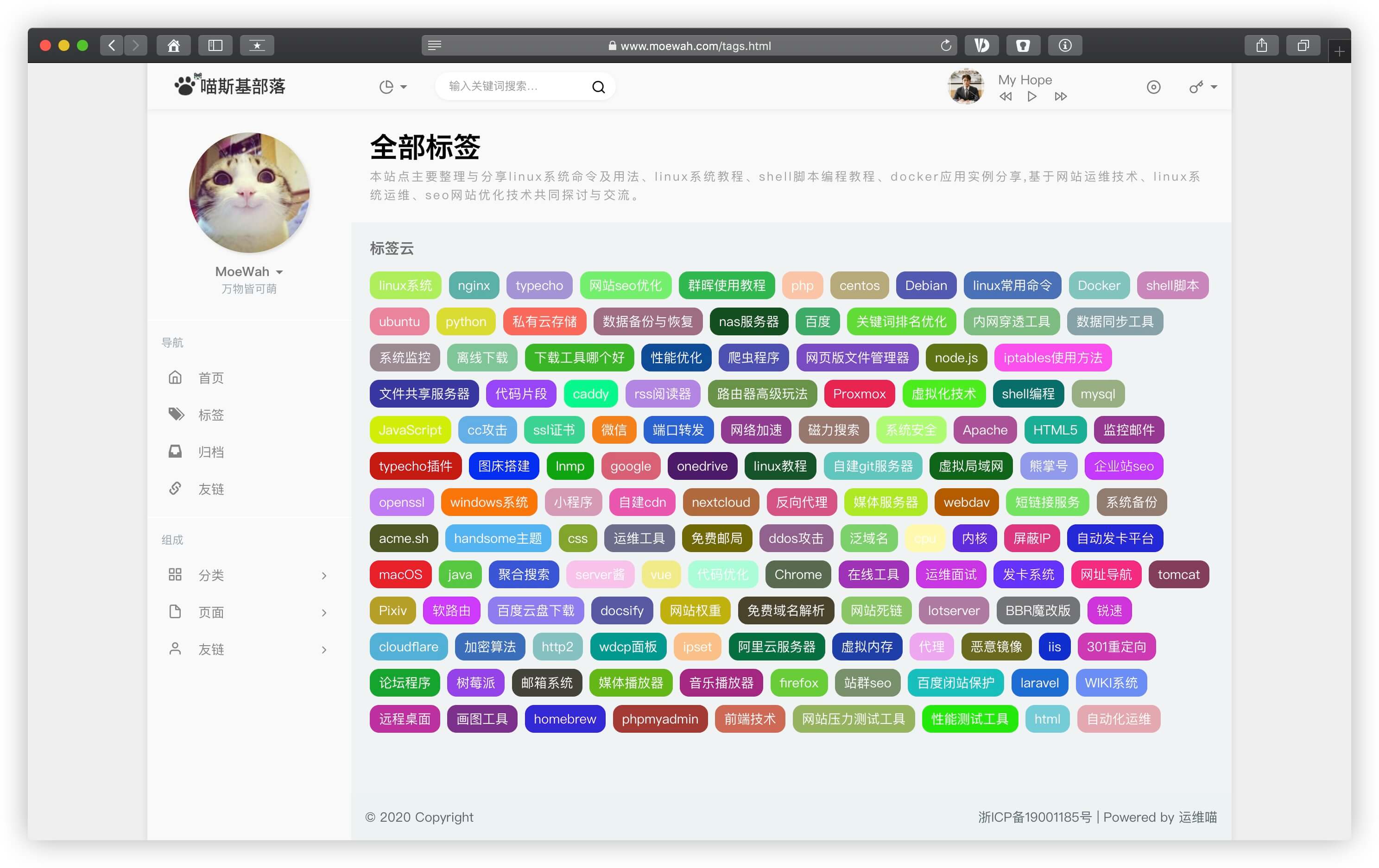Open the shell脚本 tag
This screenshot has height=868, width=1379.
1172,285
